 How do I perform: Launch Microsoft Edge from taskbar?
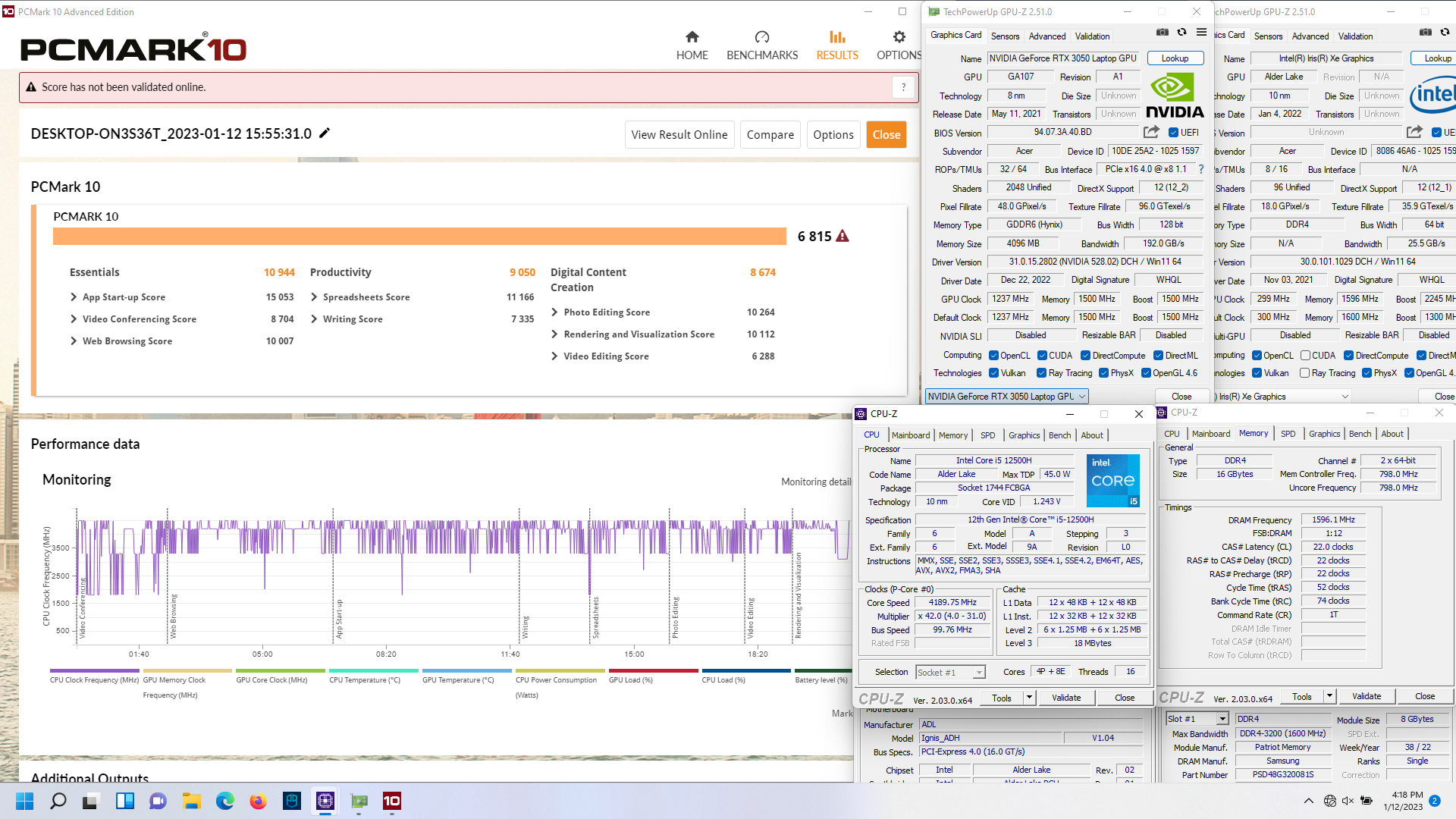(224, 801)
